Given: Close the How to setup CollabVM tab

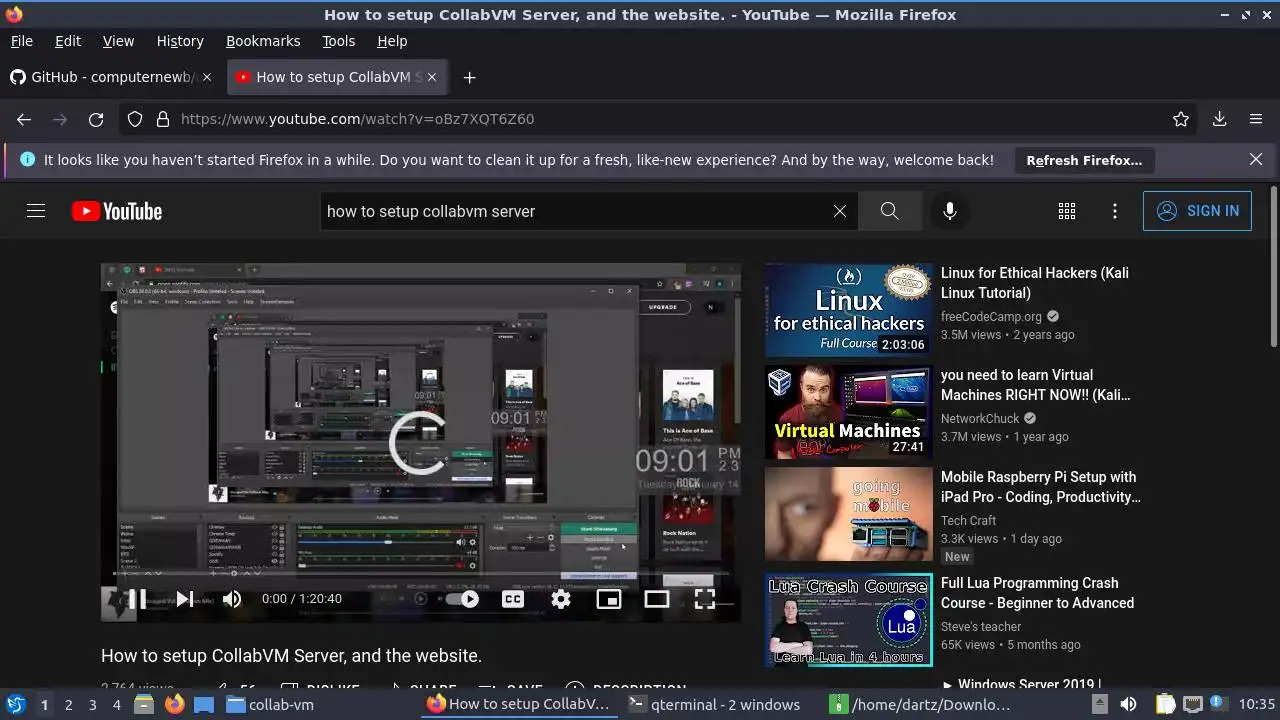Looking at the screenshot, I should point(432,77).
